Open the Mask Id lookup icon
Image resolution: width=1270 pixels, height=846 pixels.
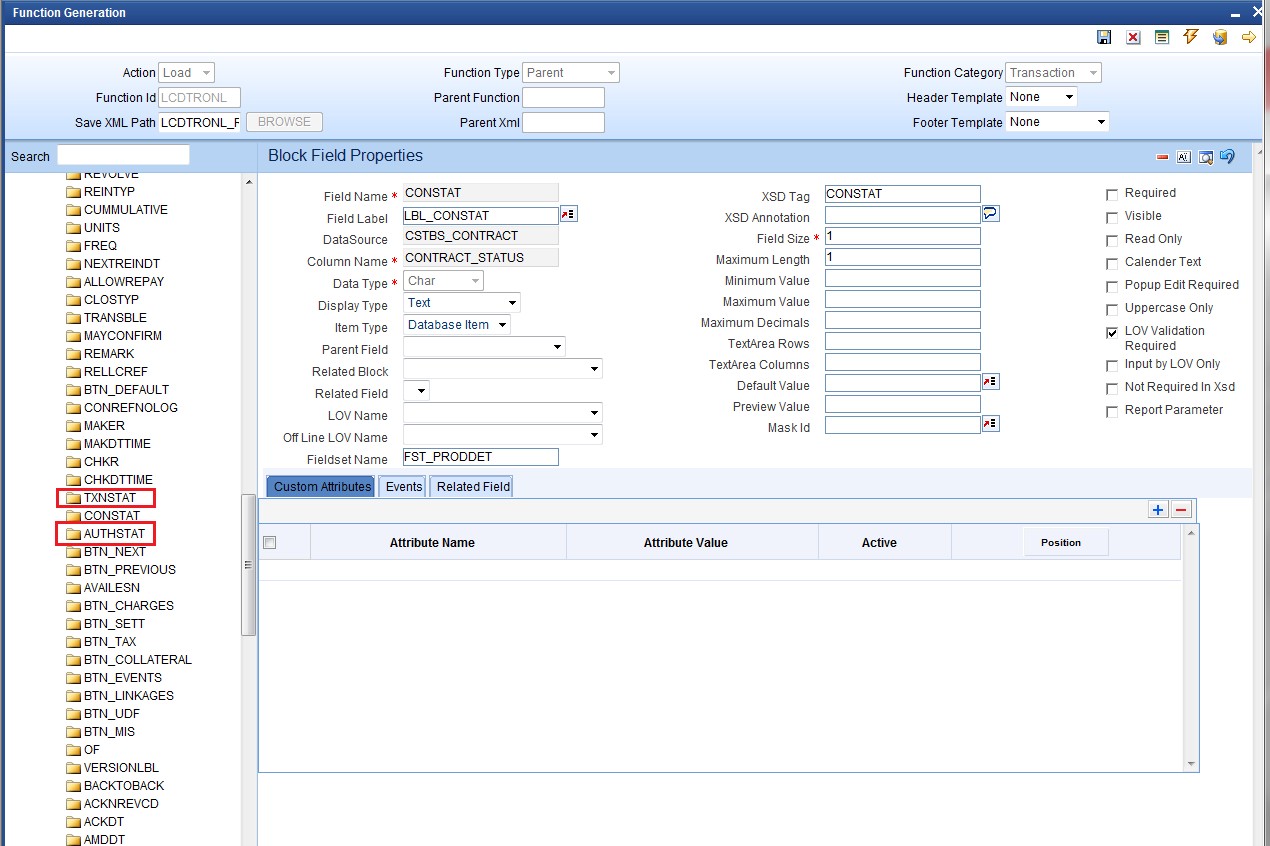pos(991,424)
